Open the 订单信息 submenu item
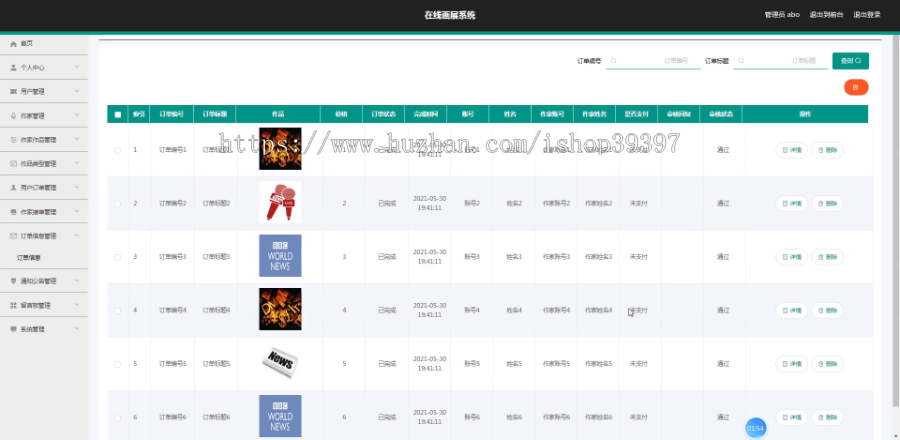The image size is (900, 440). coord(29,258)
